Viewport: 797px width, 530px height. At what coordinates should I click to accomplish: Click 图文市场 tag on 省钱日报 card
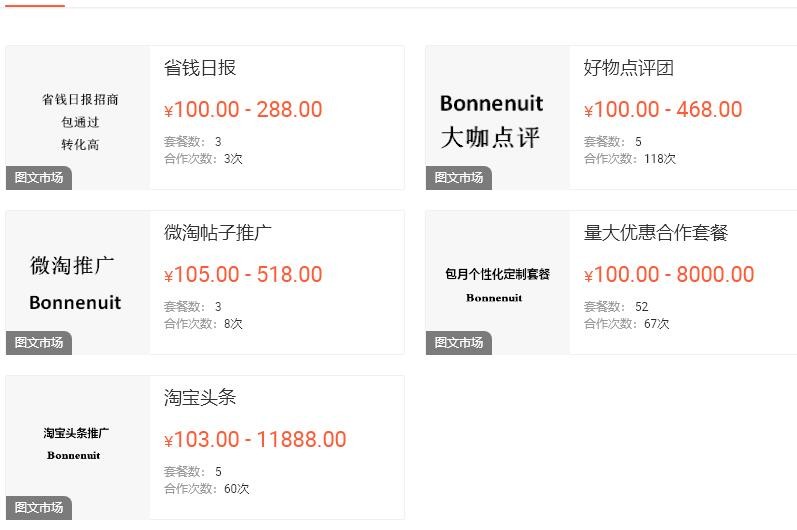pos(39,178)
